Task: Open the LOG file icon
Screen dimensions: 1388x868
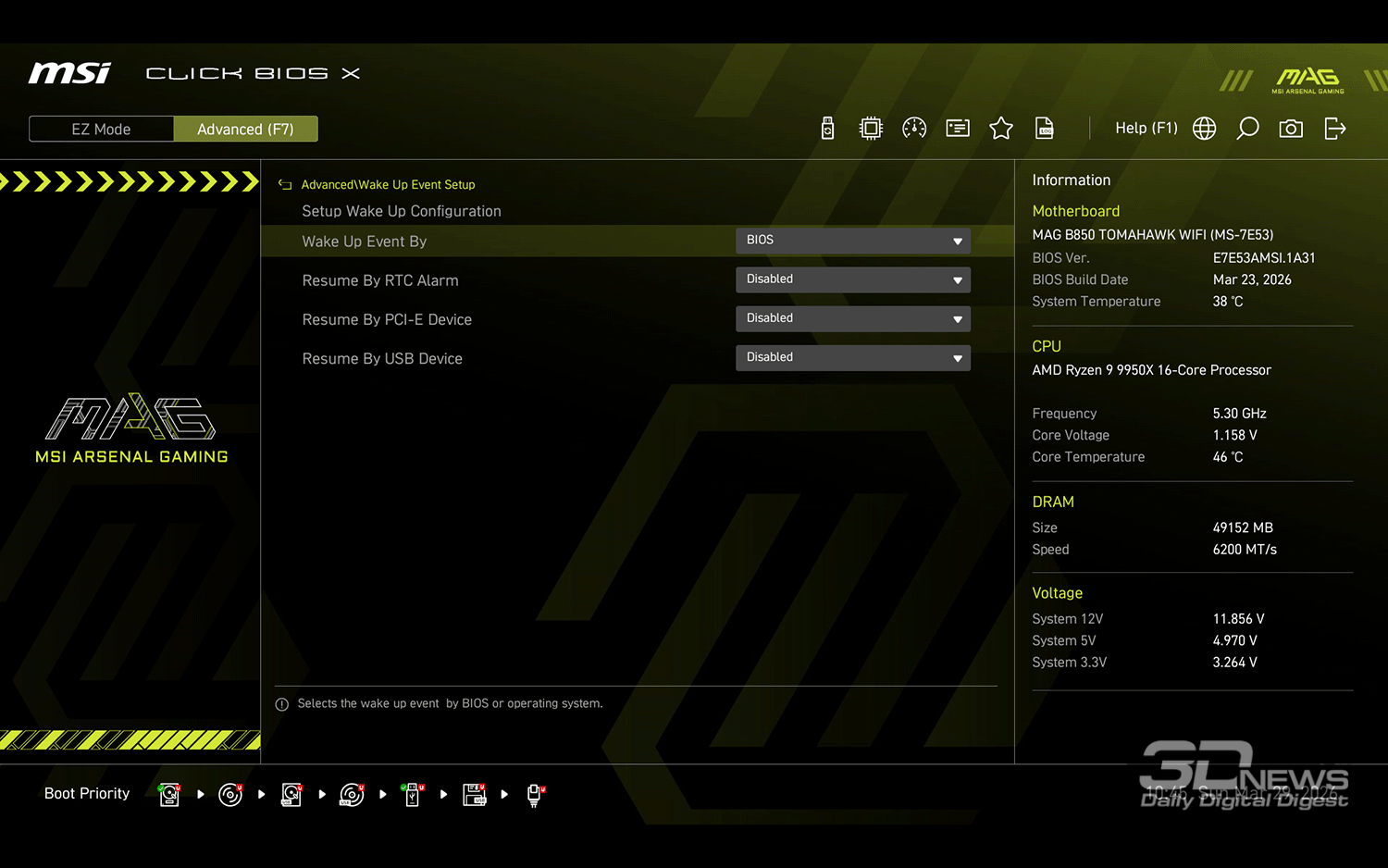Action: point(1045,129)
